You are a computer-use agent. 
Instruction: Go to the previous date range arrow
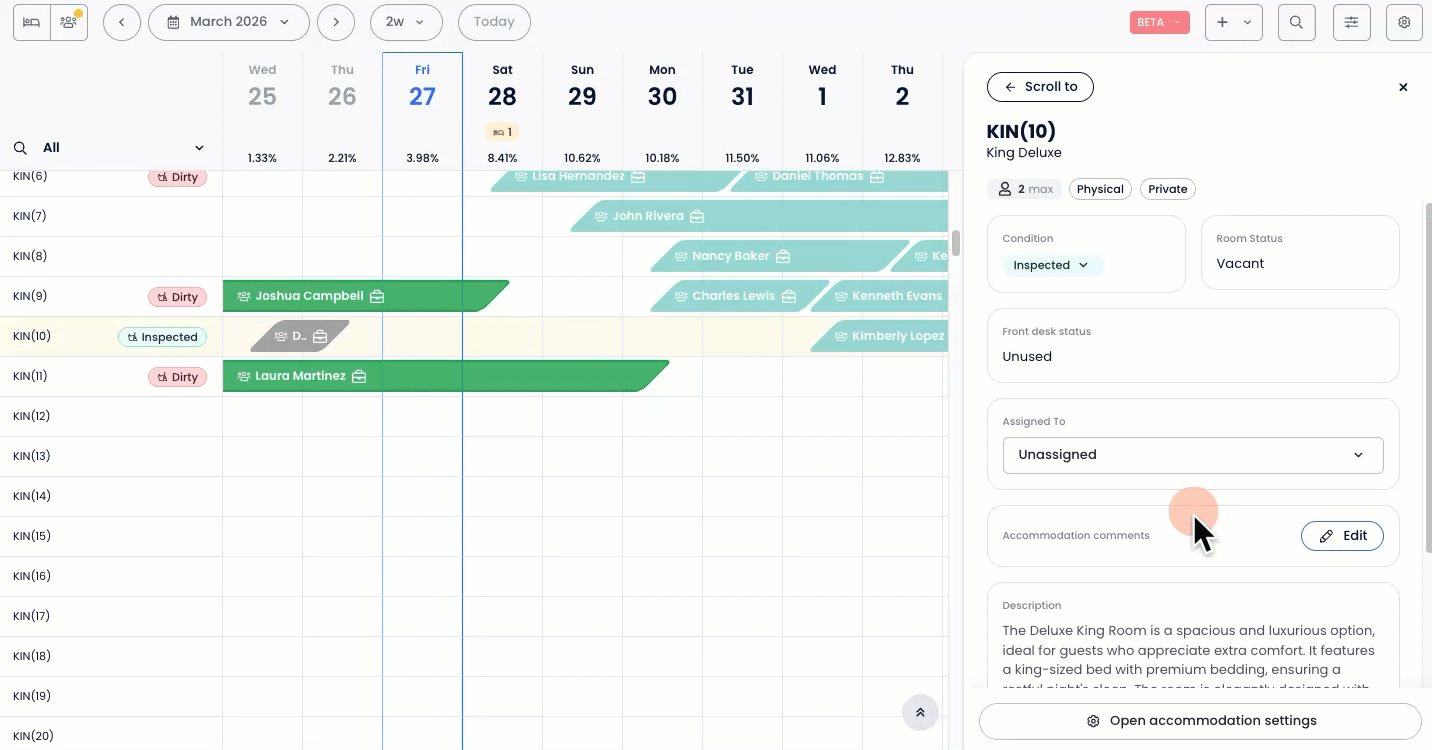pyautogui.click(x=122, y=22)
